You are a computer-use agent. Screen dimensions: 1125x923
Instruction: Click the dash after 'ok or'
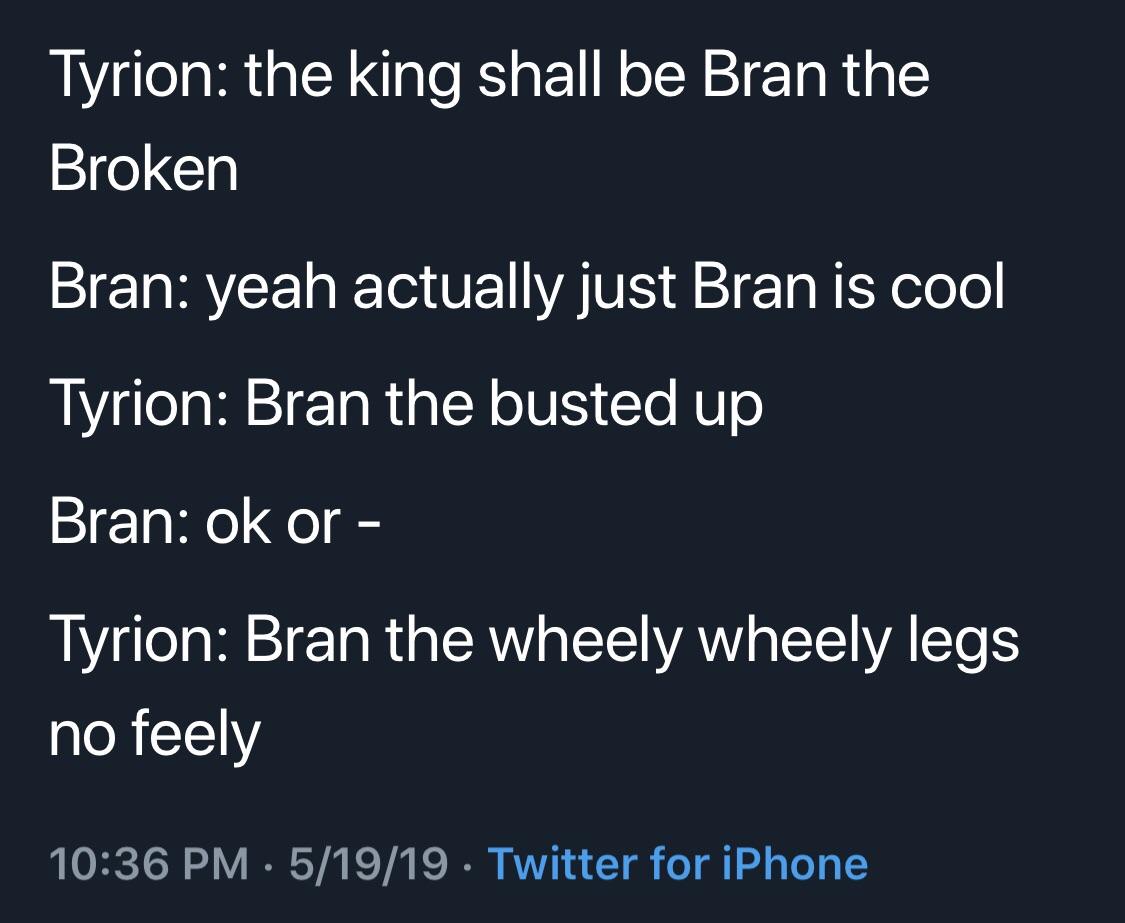coord(367,523)
